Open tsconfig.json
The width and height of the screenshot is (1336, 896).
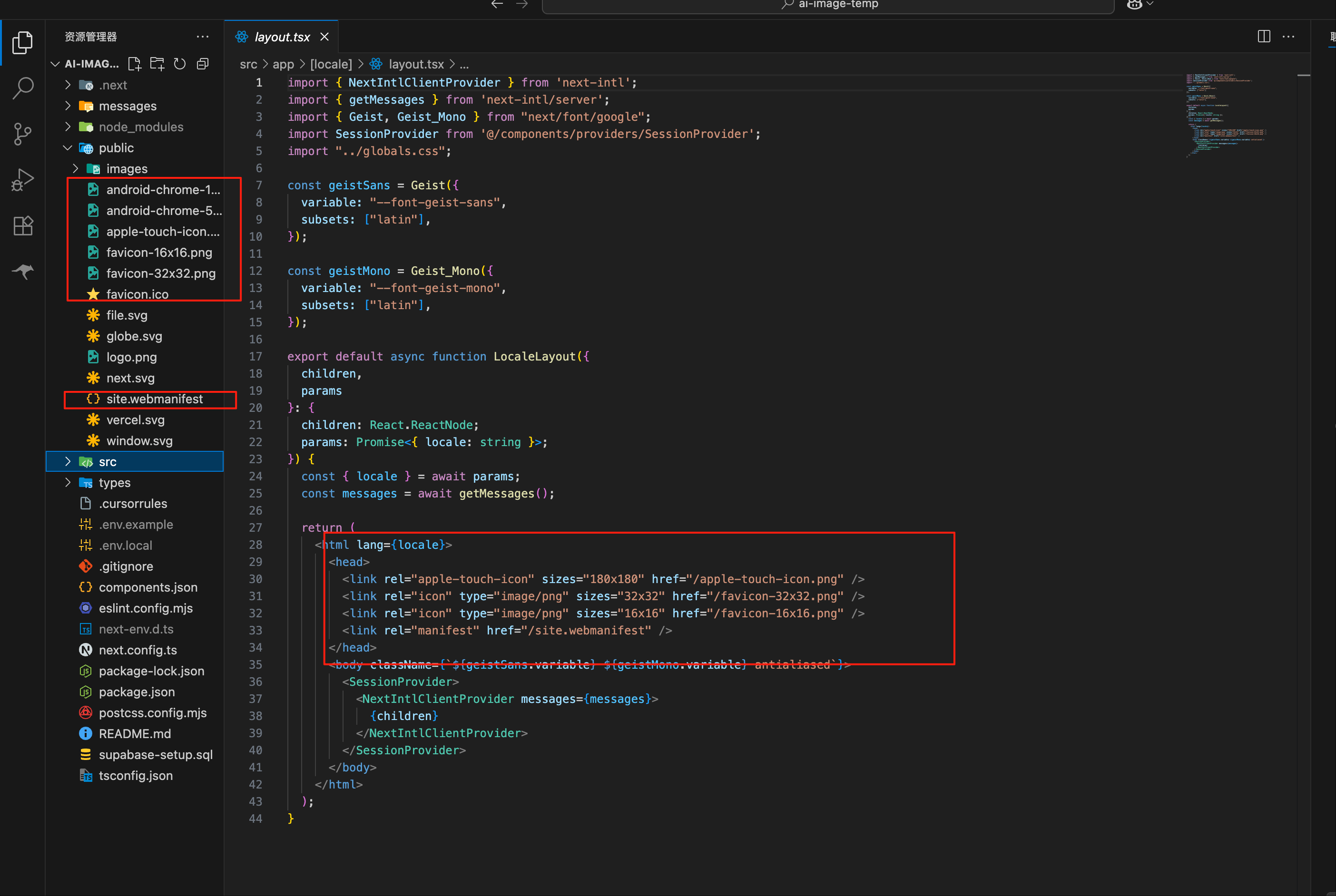coord(134,775)
